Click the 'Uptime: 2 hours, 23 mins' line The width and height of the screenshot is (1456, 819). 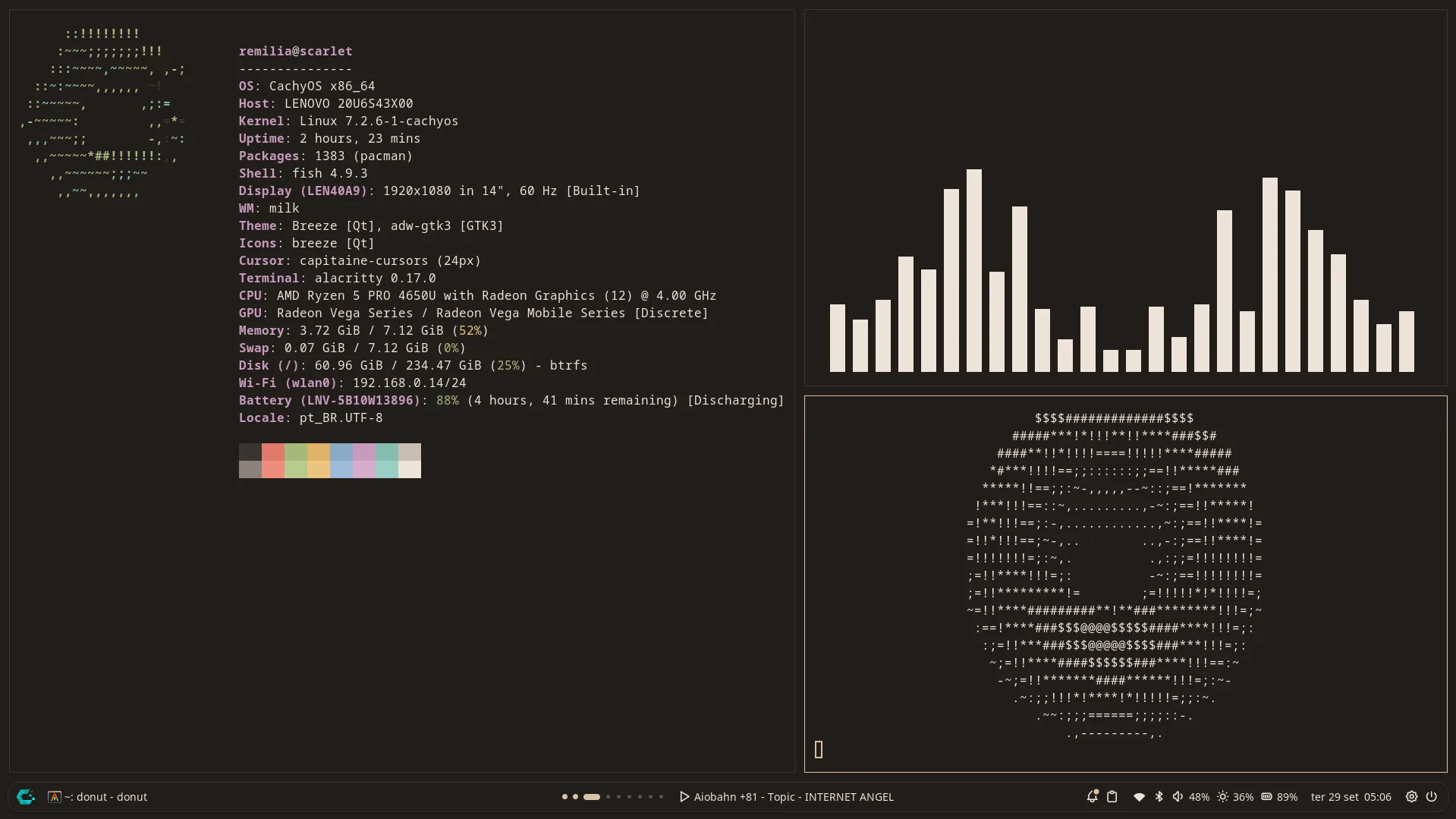tap(329, 138)
